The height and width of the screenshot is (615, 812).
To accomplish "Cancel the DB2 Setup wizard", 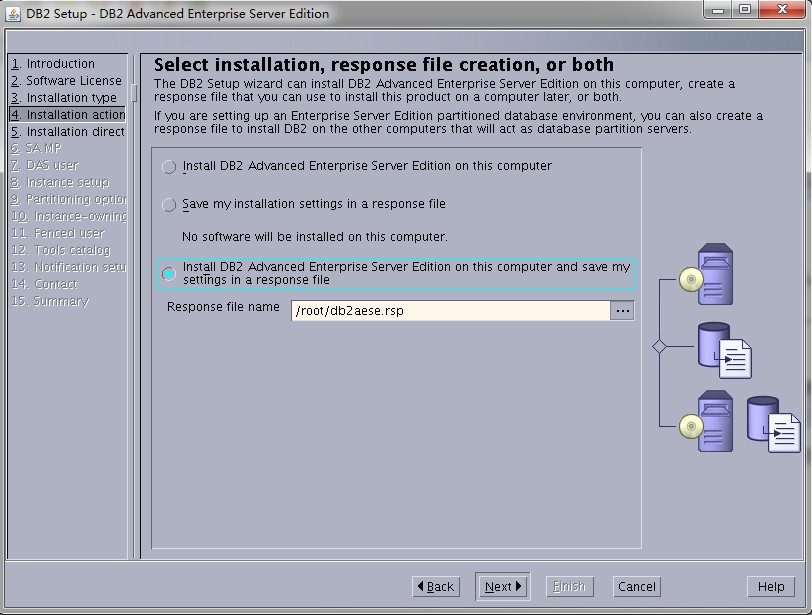I will pyautogui.click(x=636, y=587).
